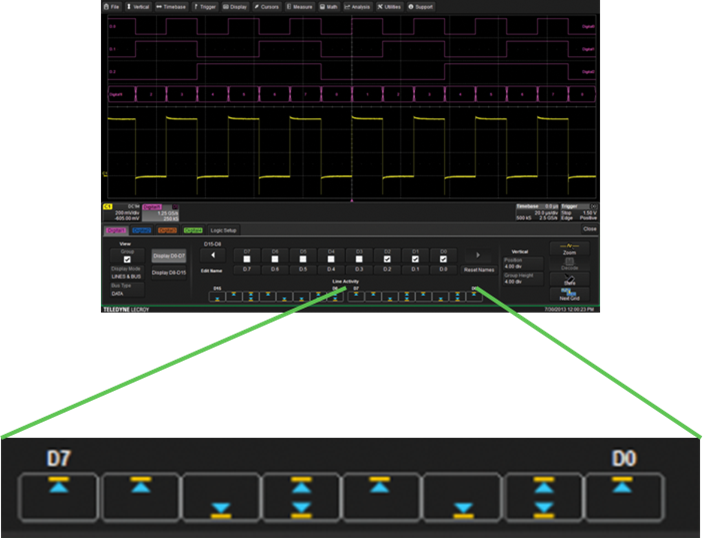Edit the D.0 line name
The width and height of the screenshot is (703, 538).
[x=443, y=269]
